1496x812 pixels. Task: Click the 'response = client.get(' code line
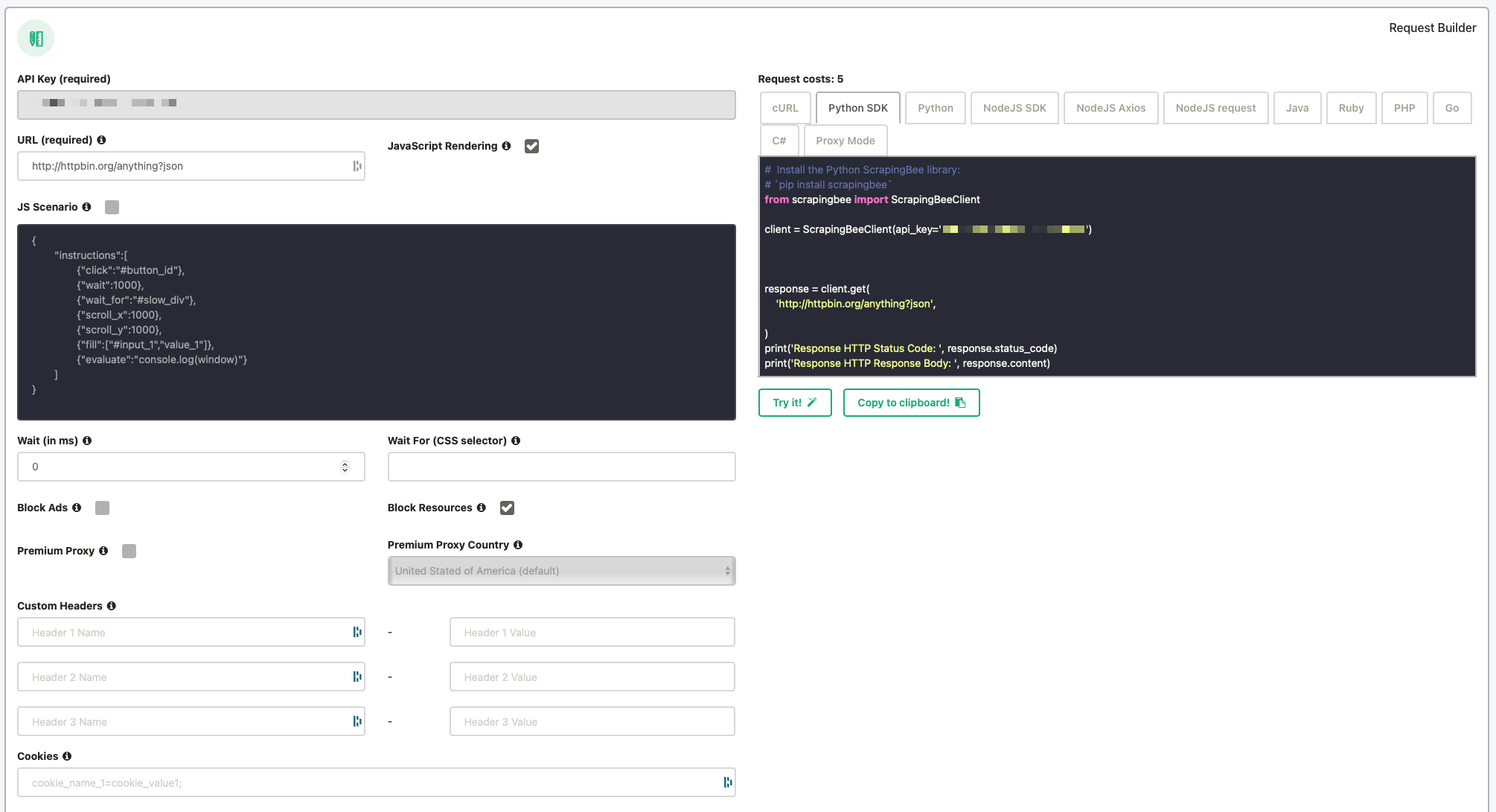(x=817, y=289)
